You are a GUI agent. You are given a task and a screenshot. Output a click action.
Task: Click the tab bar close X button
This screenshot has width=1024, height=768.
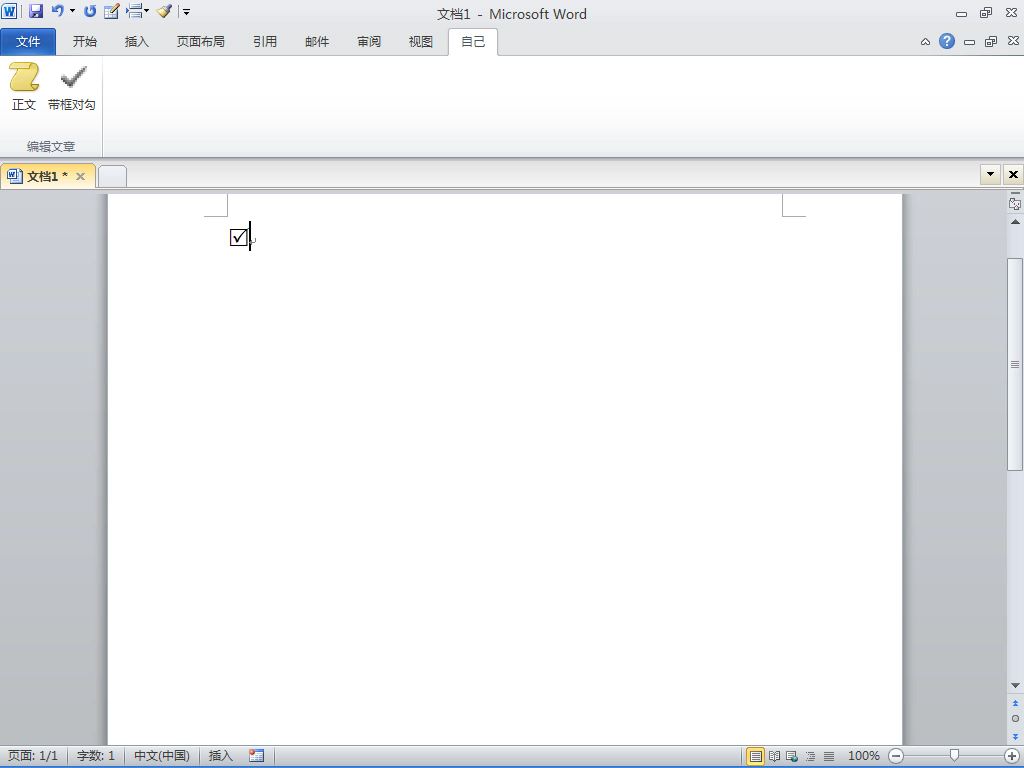point(1013,174)
